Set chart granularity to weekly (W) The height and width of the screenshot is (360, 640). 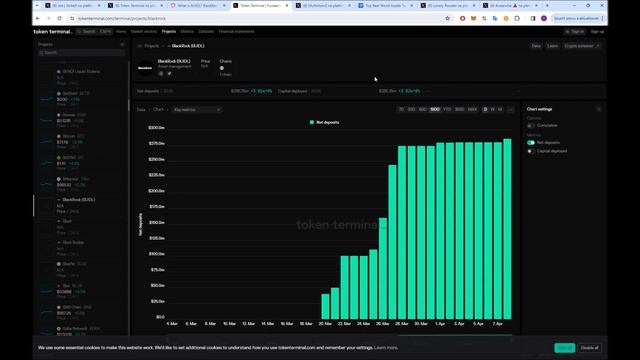coord(493,109)
